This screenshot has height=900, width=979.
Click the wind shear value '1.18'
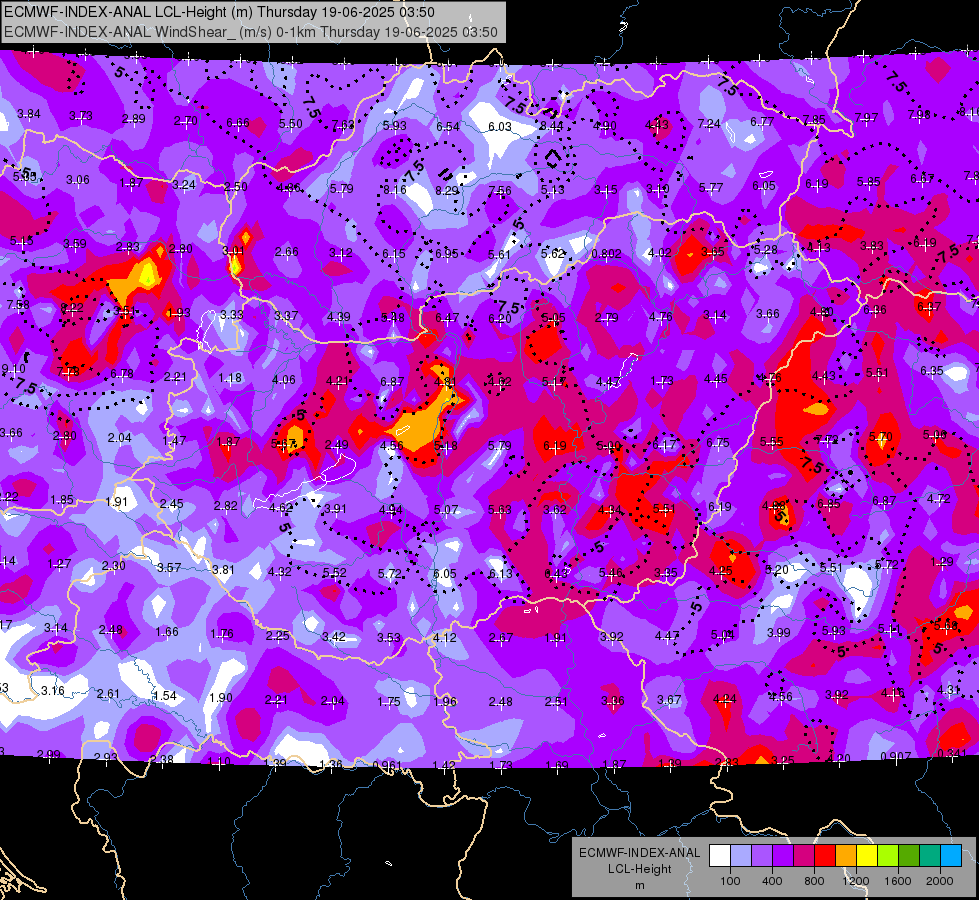click(230, 378)
